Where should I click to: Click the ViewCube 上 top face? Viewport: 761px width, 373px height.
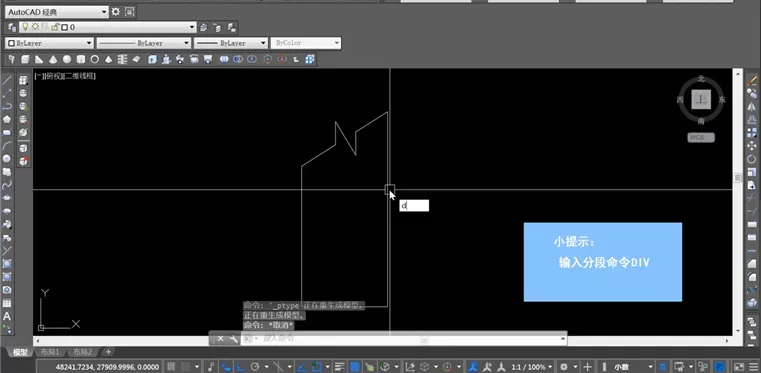pyautogui.click(x=701, y=99)
